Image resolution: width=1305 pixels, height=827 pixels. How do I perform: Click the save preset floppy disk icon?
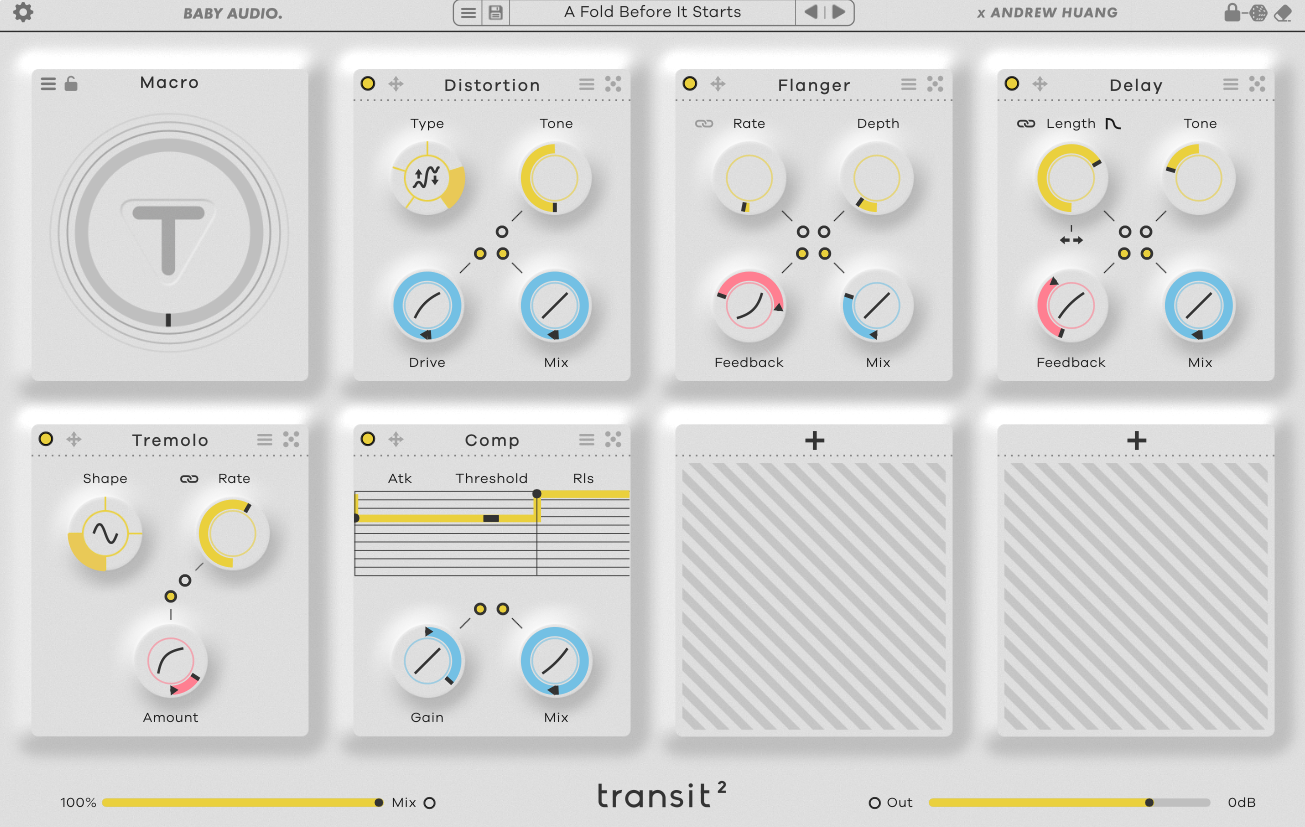pos(495,13)
